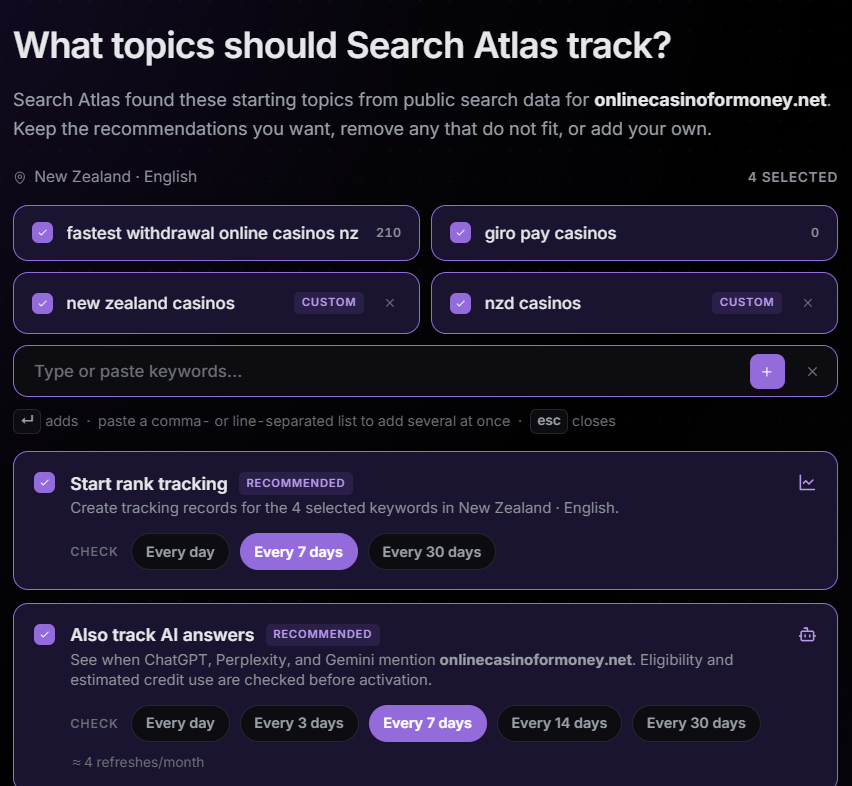Click the 'CUSTOM' badge on new zealand casinos

point(329,303)
